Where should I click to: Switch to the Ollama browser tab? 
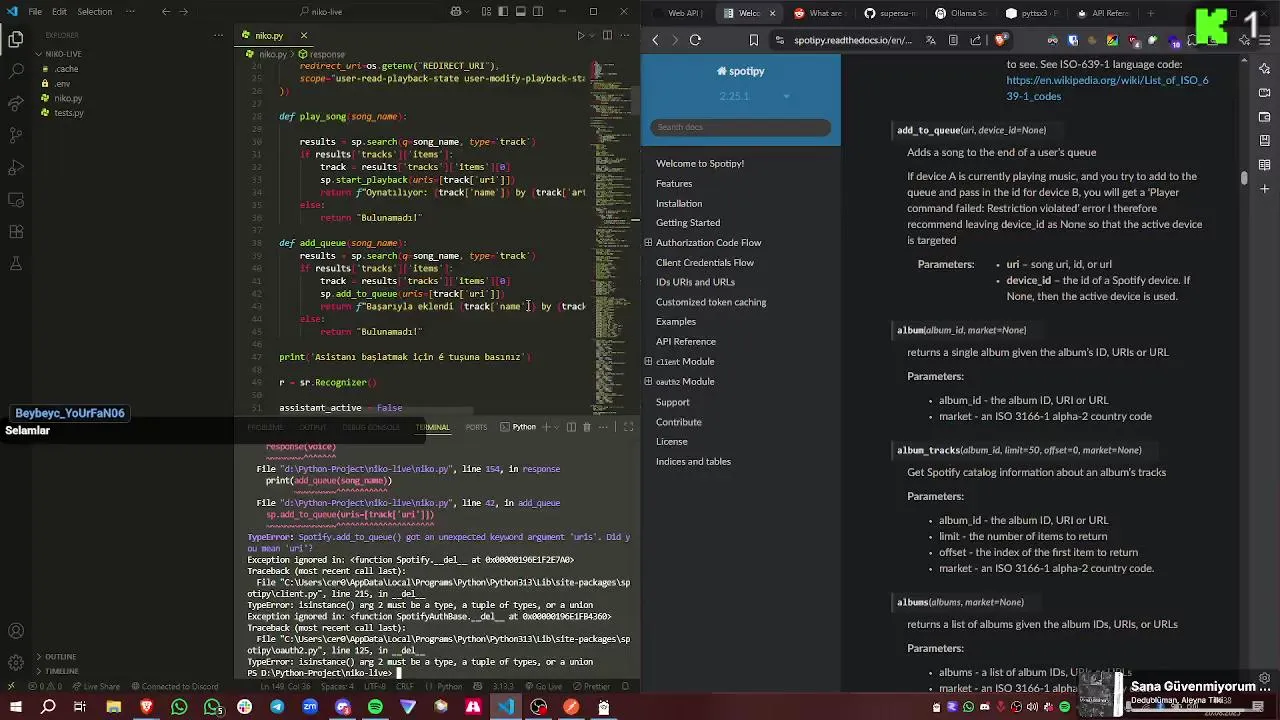961,13
